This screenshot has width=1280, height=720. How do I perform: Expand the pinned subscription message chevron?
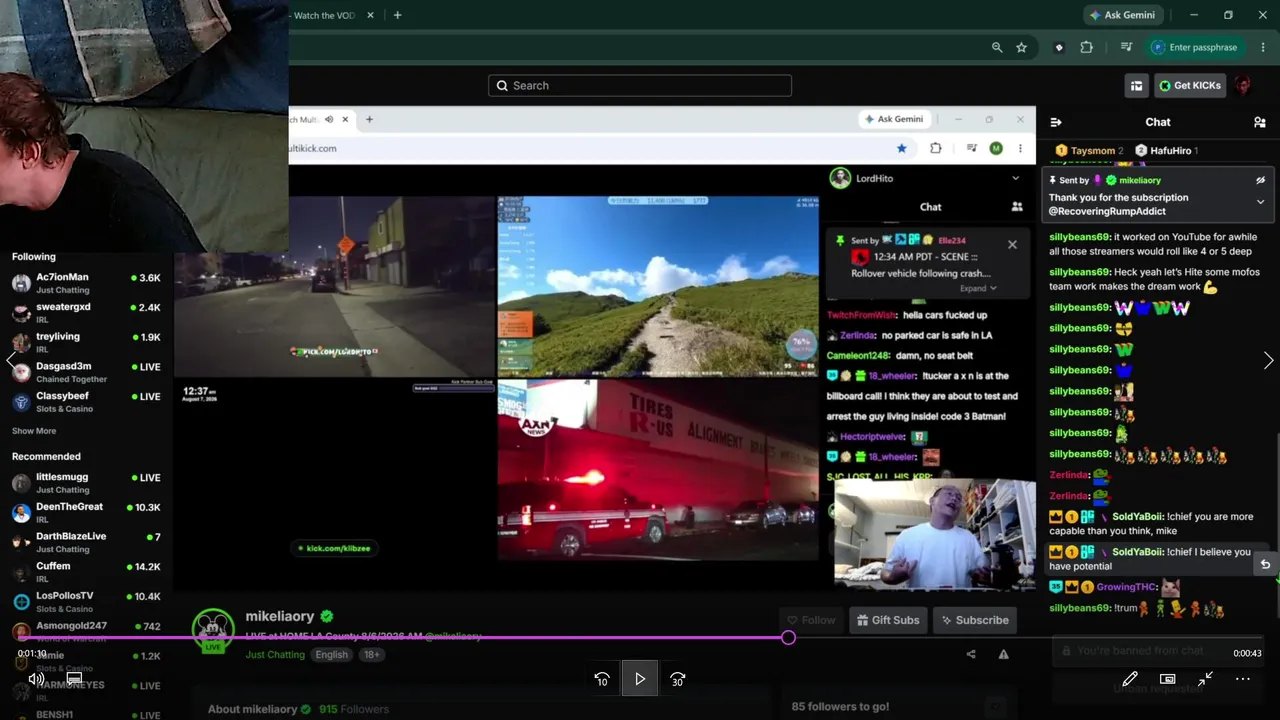1260,202
